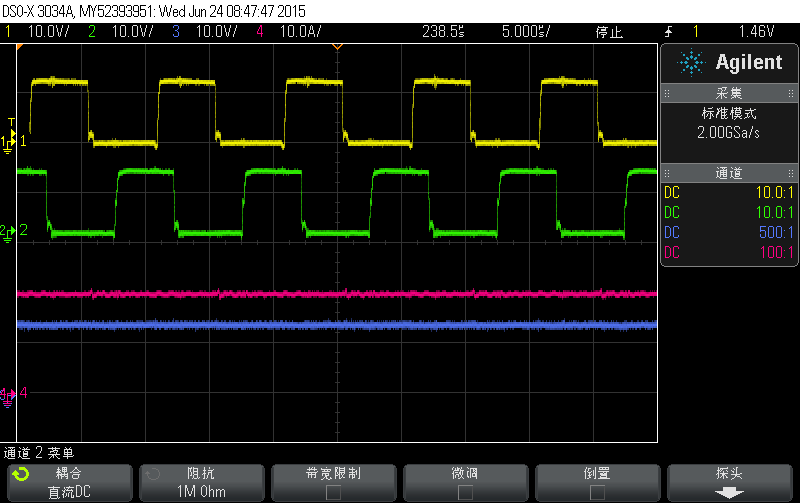
Task: Select channel 2 10.0V/ scale label
Action: point(132,32)
